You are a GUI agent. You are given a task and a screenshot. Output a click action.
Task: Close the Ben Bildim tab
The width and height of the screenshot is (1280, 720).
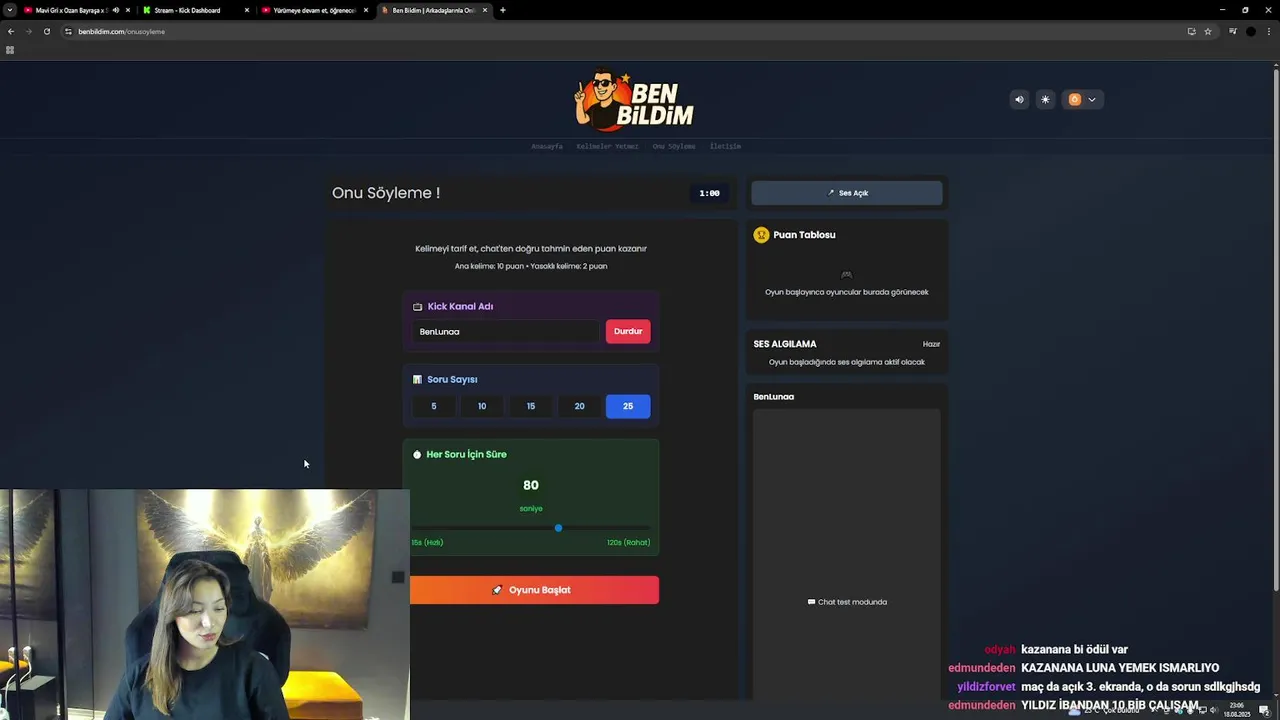pos(485,10)
